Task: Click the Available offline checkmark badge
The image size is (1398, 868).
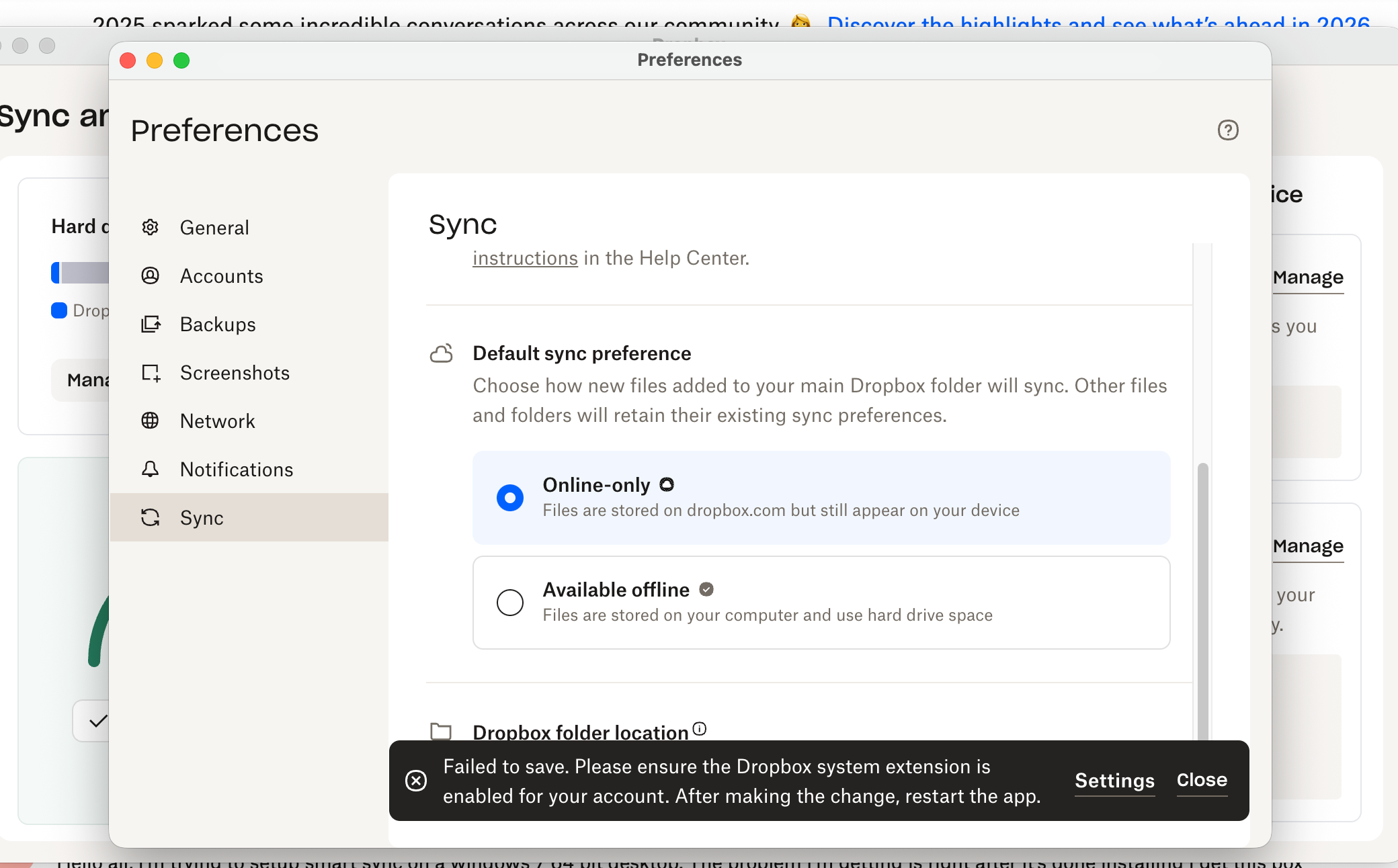Action: pos(706,589)
